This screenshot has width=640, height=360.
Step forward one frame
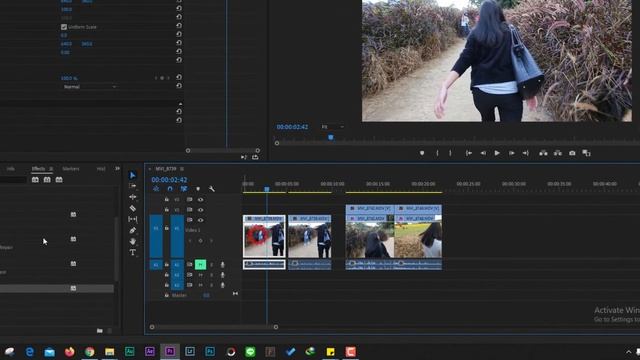[511, 153]
